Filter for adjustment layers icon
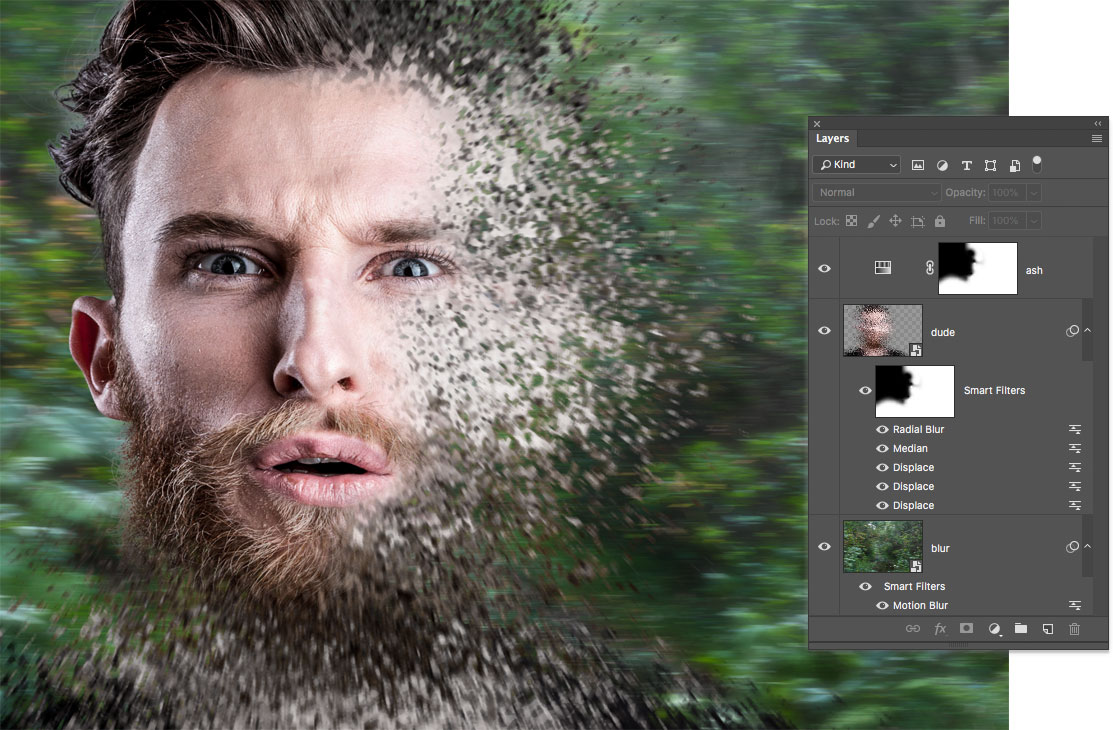1113x730 pixels. (941, 164)
